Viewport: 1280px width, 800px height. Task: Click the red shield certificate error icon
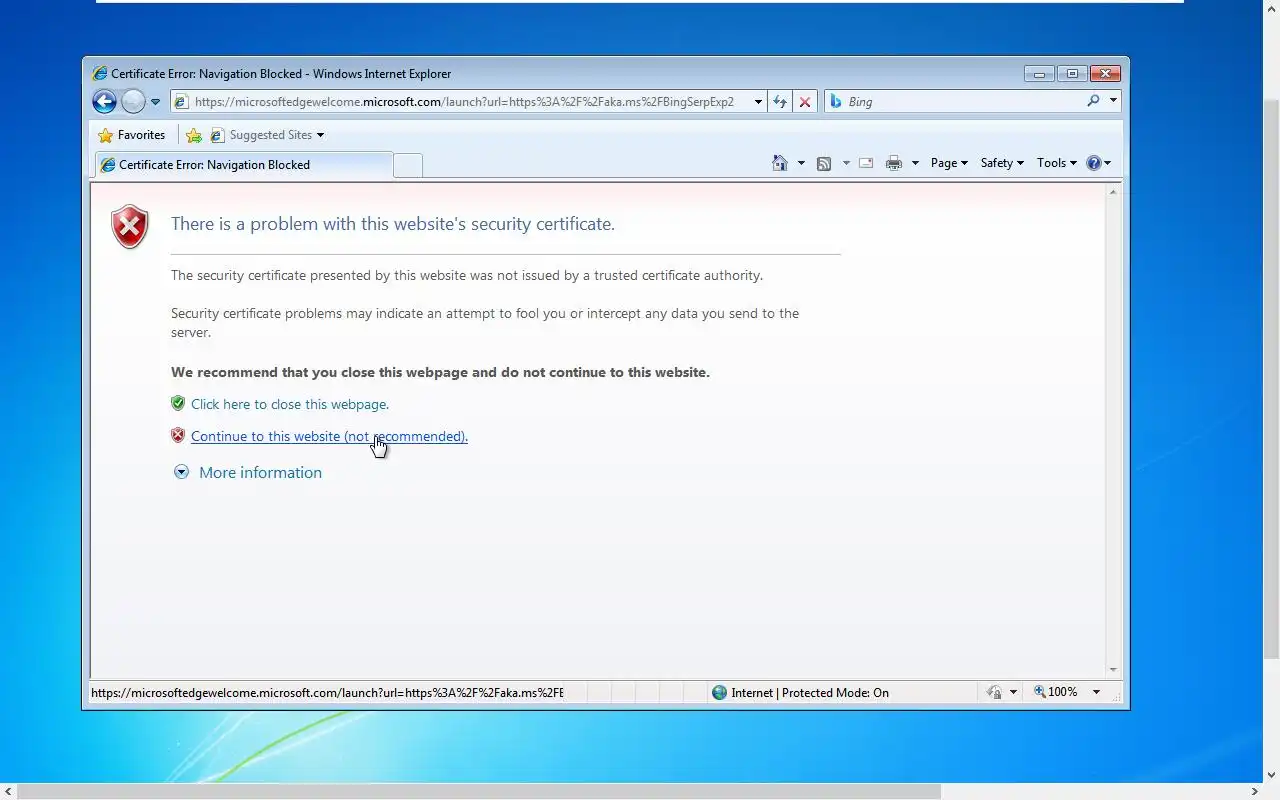point(130,227)
